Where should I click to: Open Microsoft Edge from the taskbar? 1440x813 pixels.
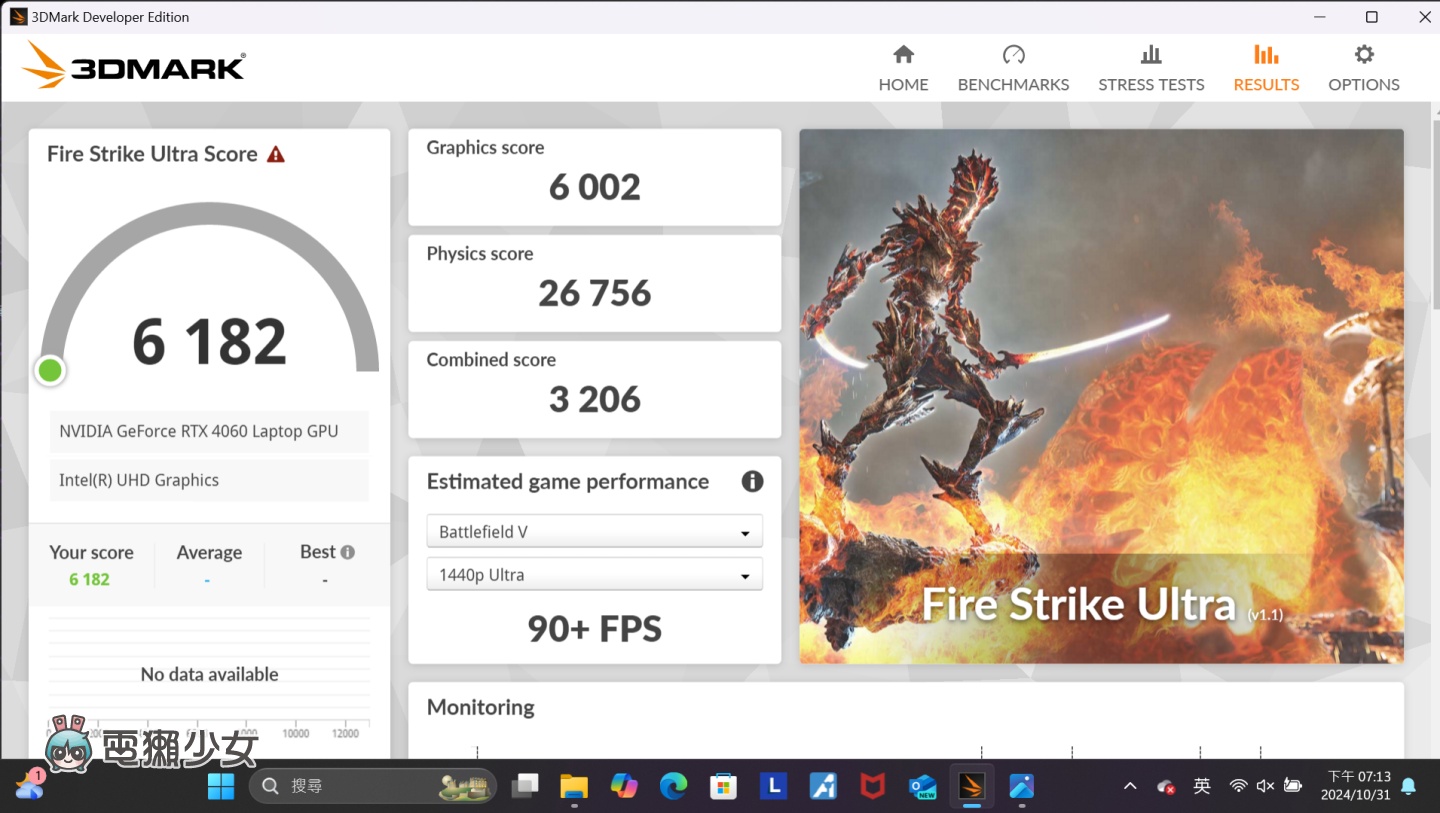coord(673,787)
